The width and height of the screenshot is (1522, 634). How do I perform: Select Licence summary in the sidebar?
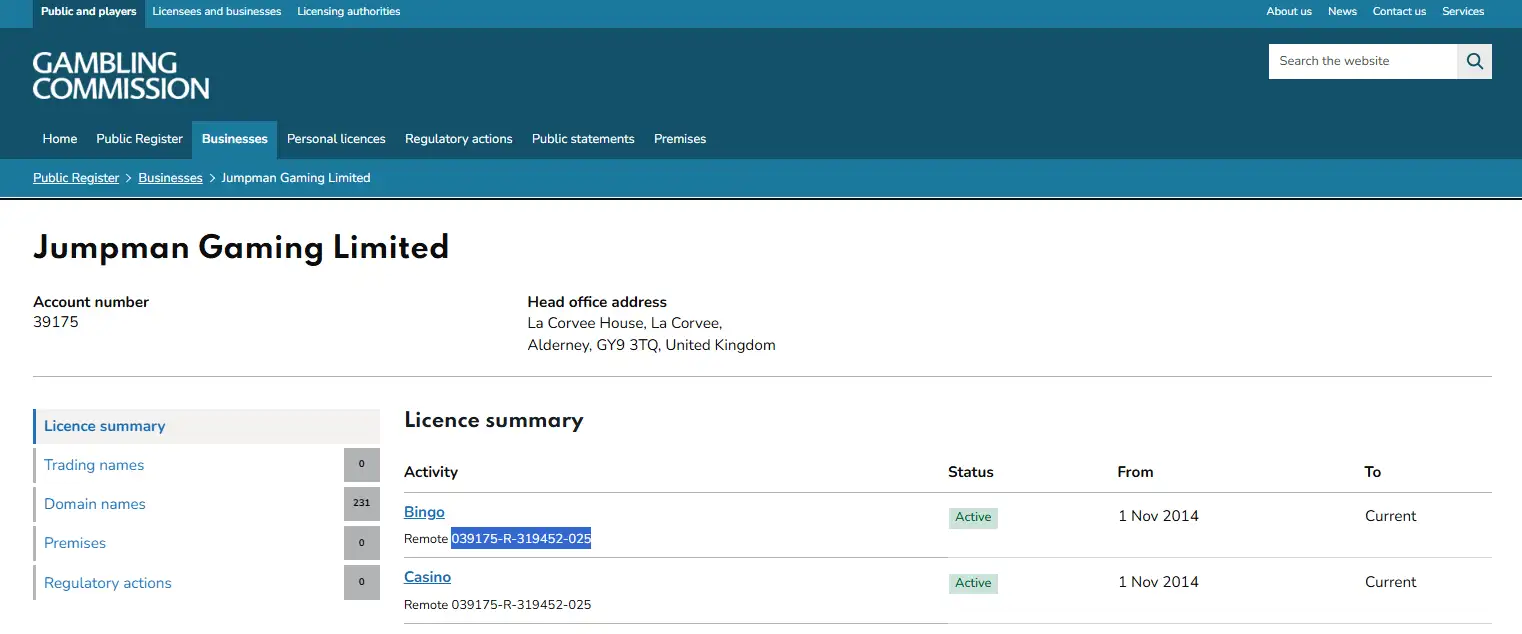click(x=207, y=426)
